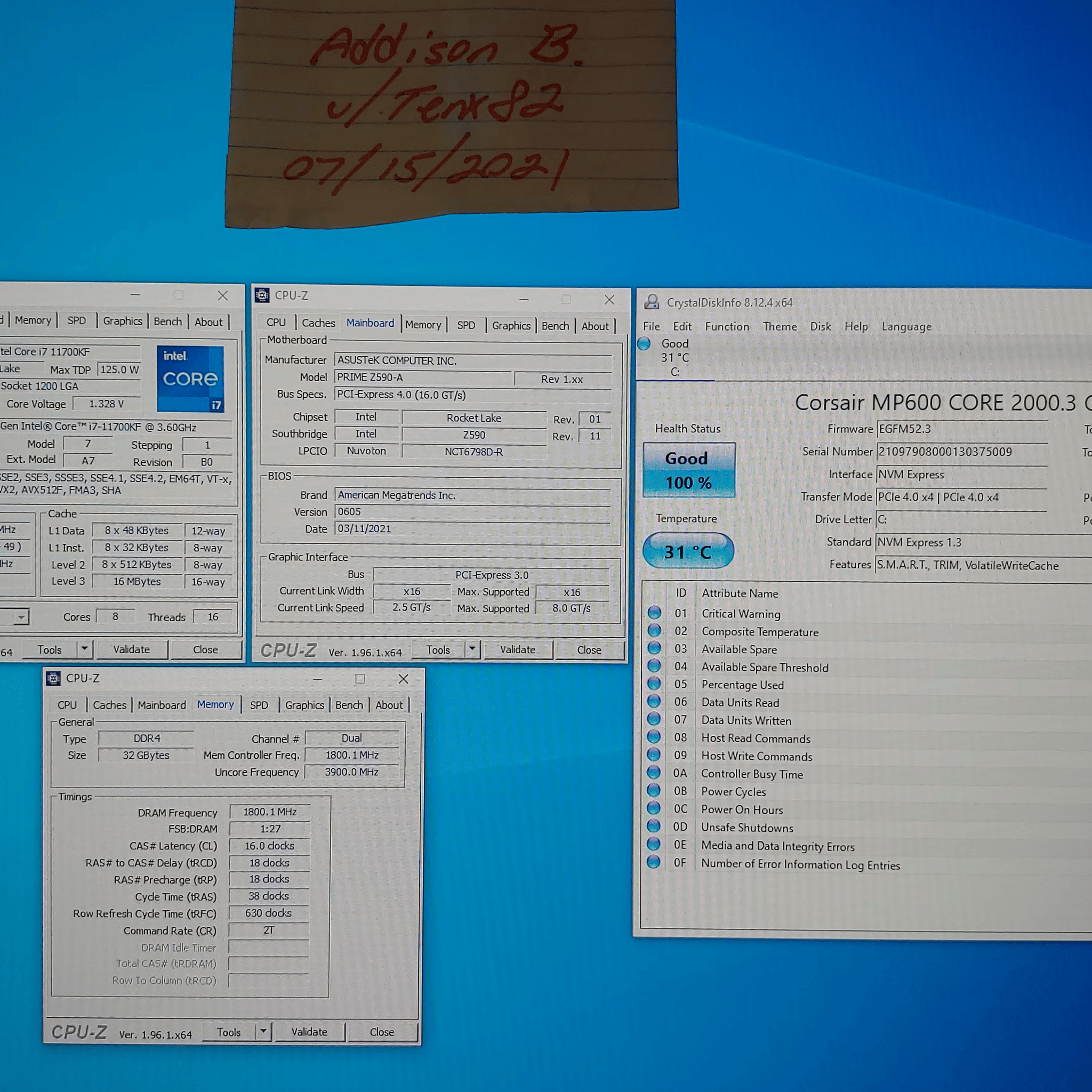1092x1092 pixels.
Task: Click status orb for Power Cycles row
Action: coord(654,790)
